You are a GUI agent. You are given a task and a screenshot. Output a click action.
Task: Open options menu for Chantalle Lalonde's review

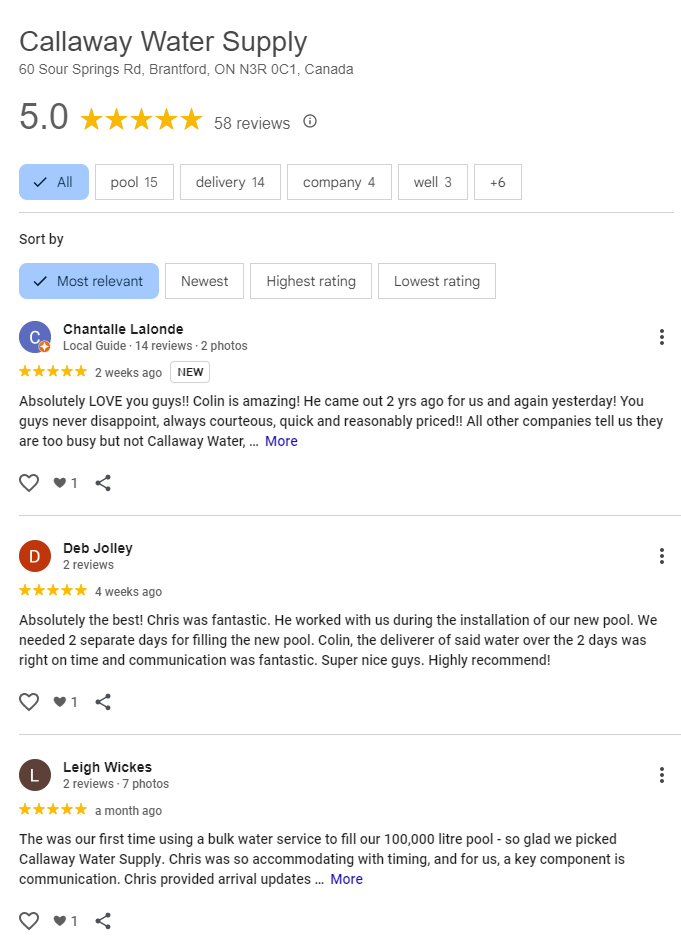coord(662,337)
